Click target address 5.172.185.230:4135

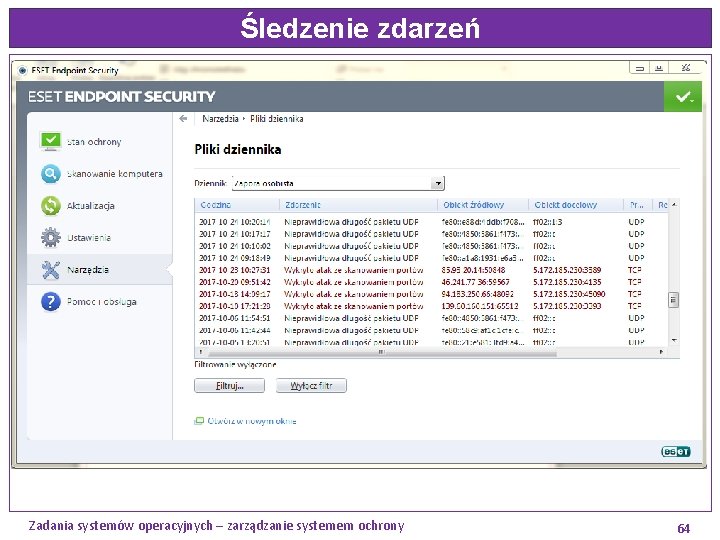pos(567,282)
